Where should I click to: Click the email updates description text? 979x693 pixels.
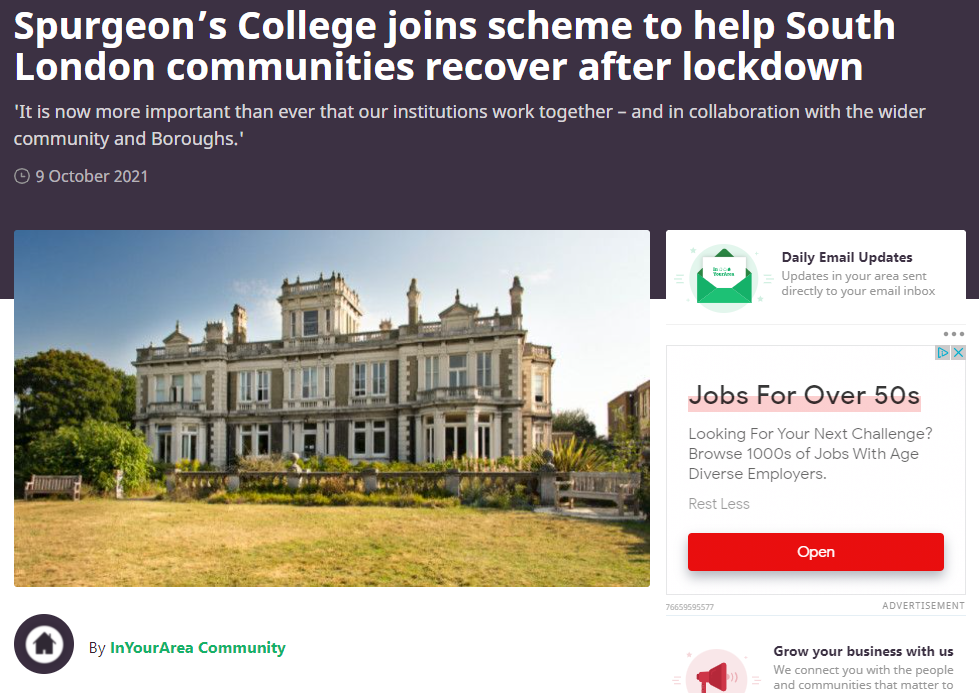click(858, 283)
